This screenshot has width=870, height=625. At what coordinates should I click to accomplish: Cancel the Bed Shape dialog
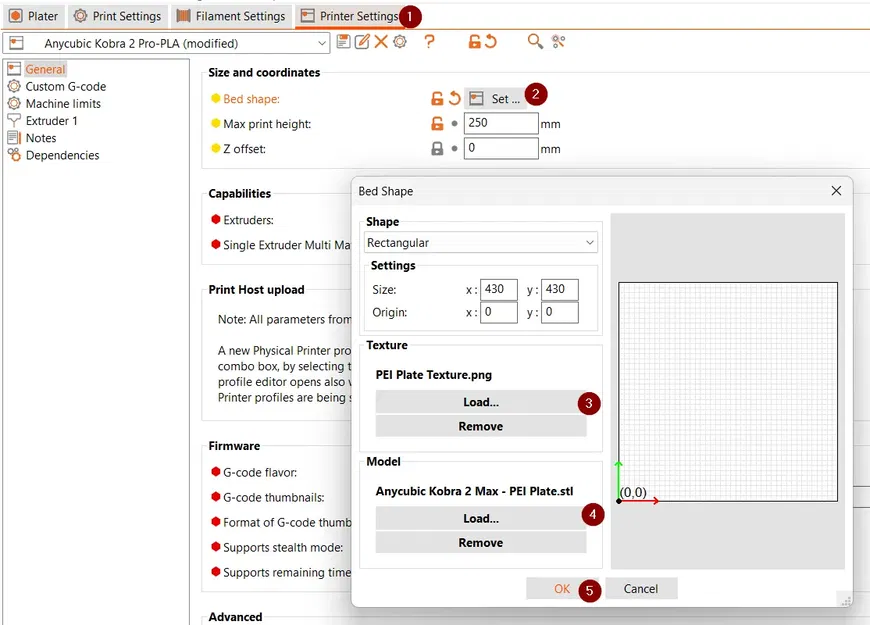(641, 588)
